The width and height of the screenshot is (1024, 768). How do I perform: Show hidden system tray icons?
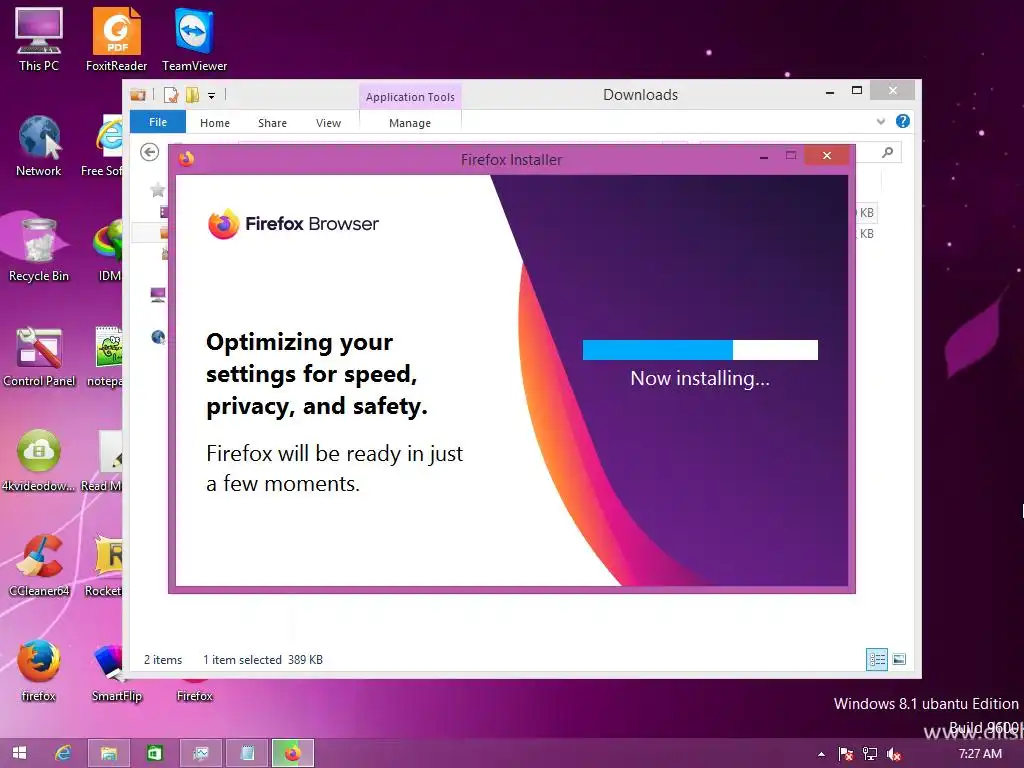pos(821,754)
